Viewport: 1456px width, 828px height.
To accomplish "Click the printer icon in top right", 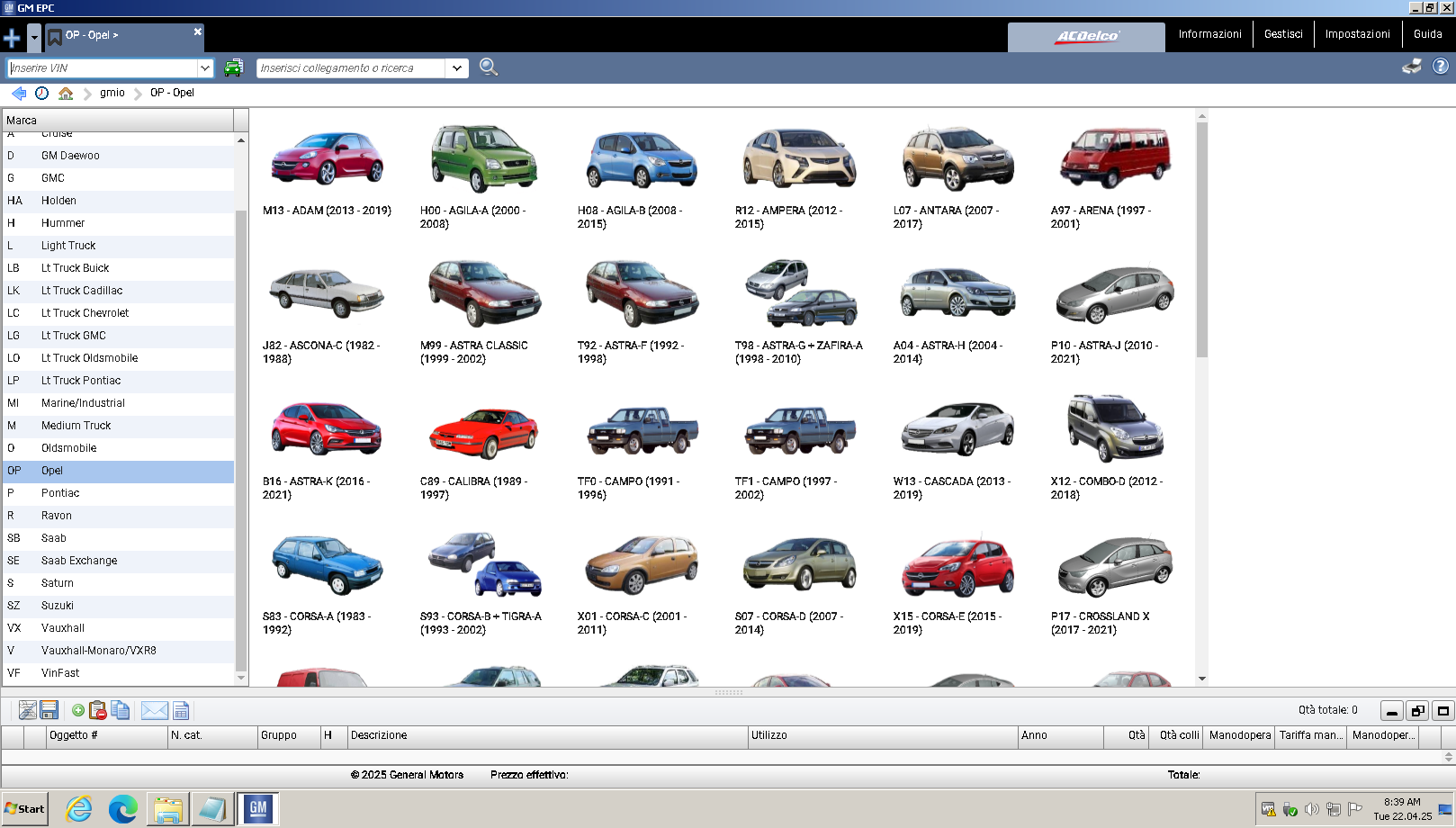I will pos(1412,67).
